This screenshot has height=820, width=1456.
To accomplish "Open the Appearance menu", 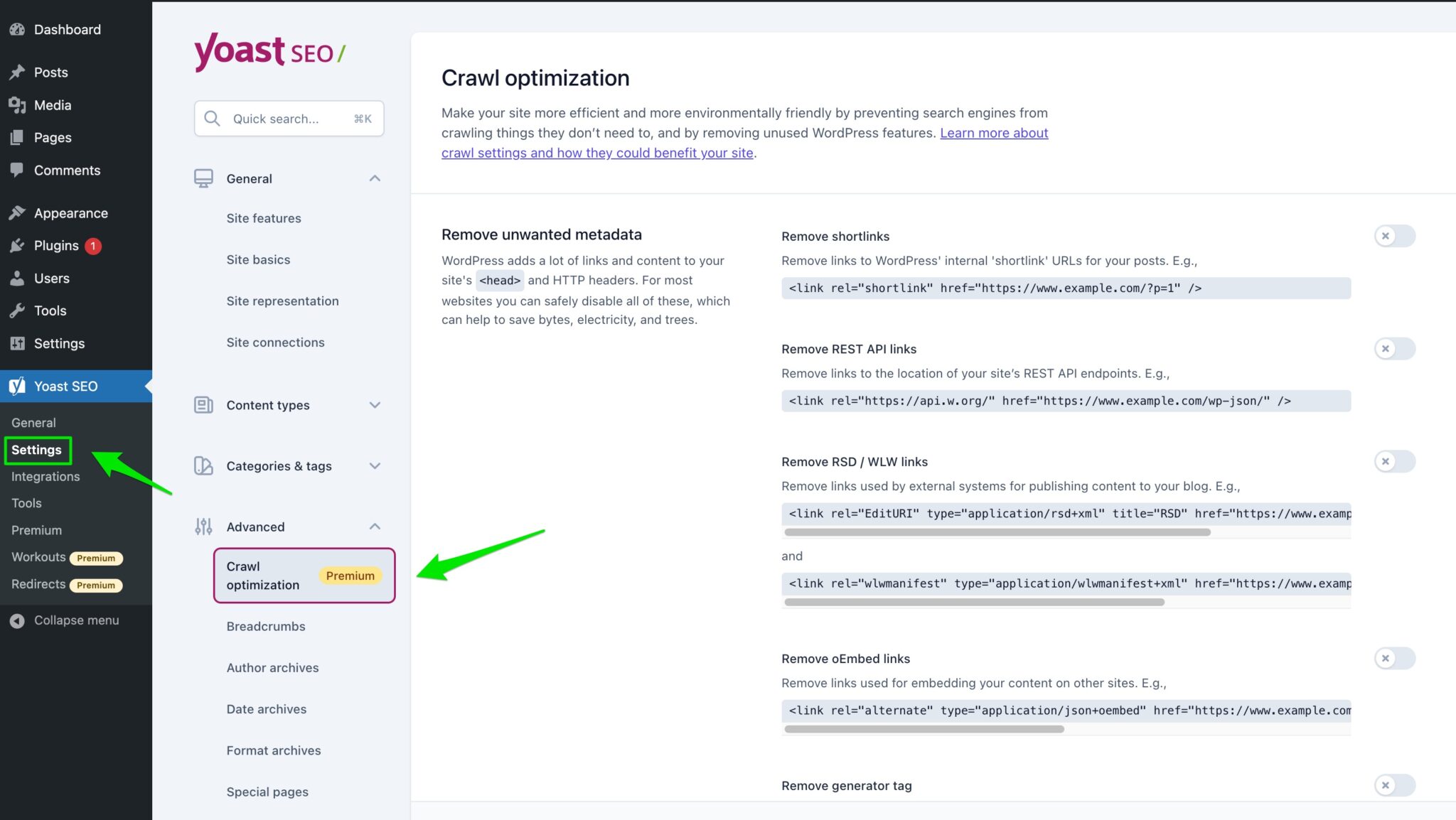I will pos(70,212).
